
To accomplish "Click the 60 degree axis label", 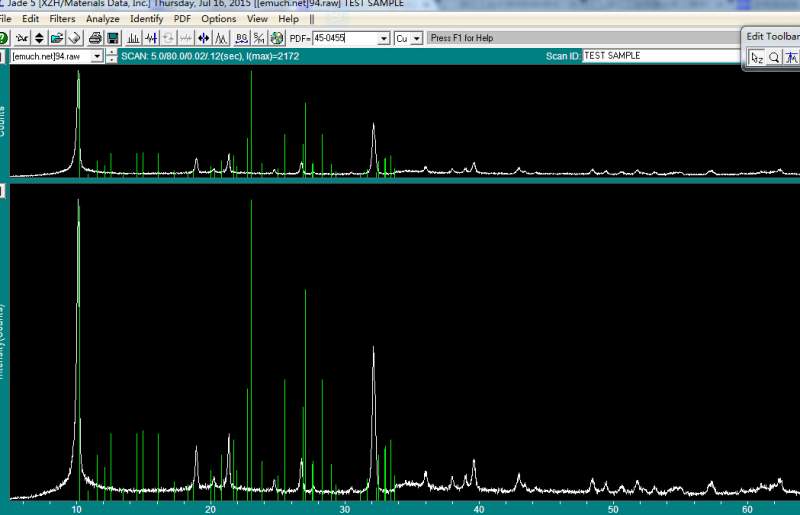I will 747,509.
